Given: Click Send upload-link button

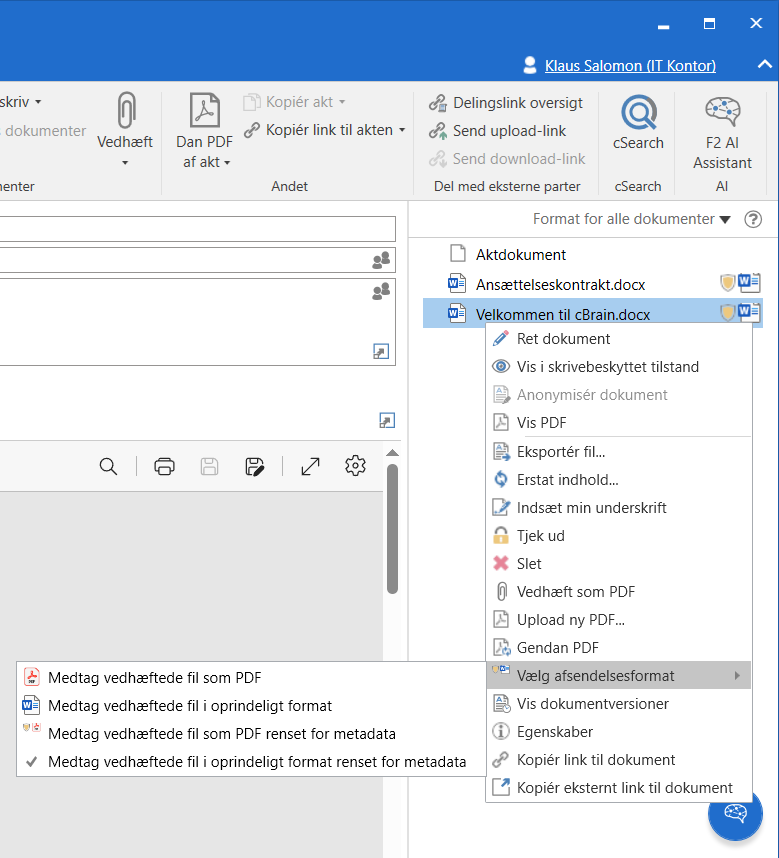Looking at the screenshot, I should (509, 131).
